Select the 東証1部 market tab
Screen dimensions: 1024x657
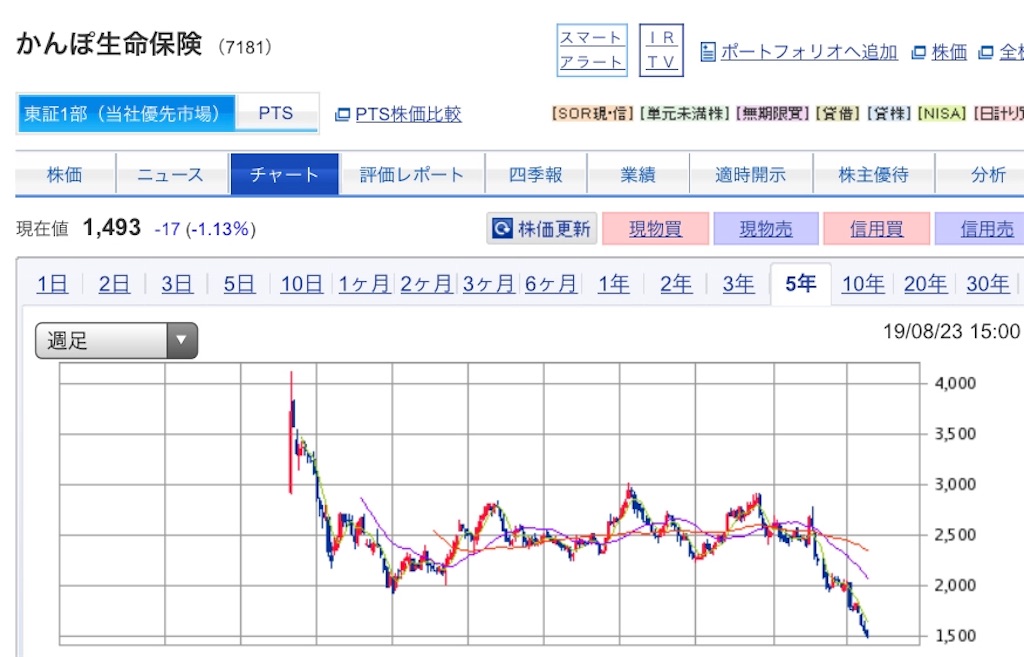(x=126, y=114)
